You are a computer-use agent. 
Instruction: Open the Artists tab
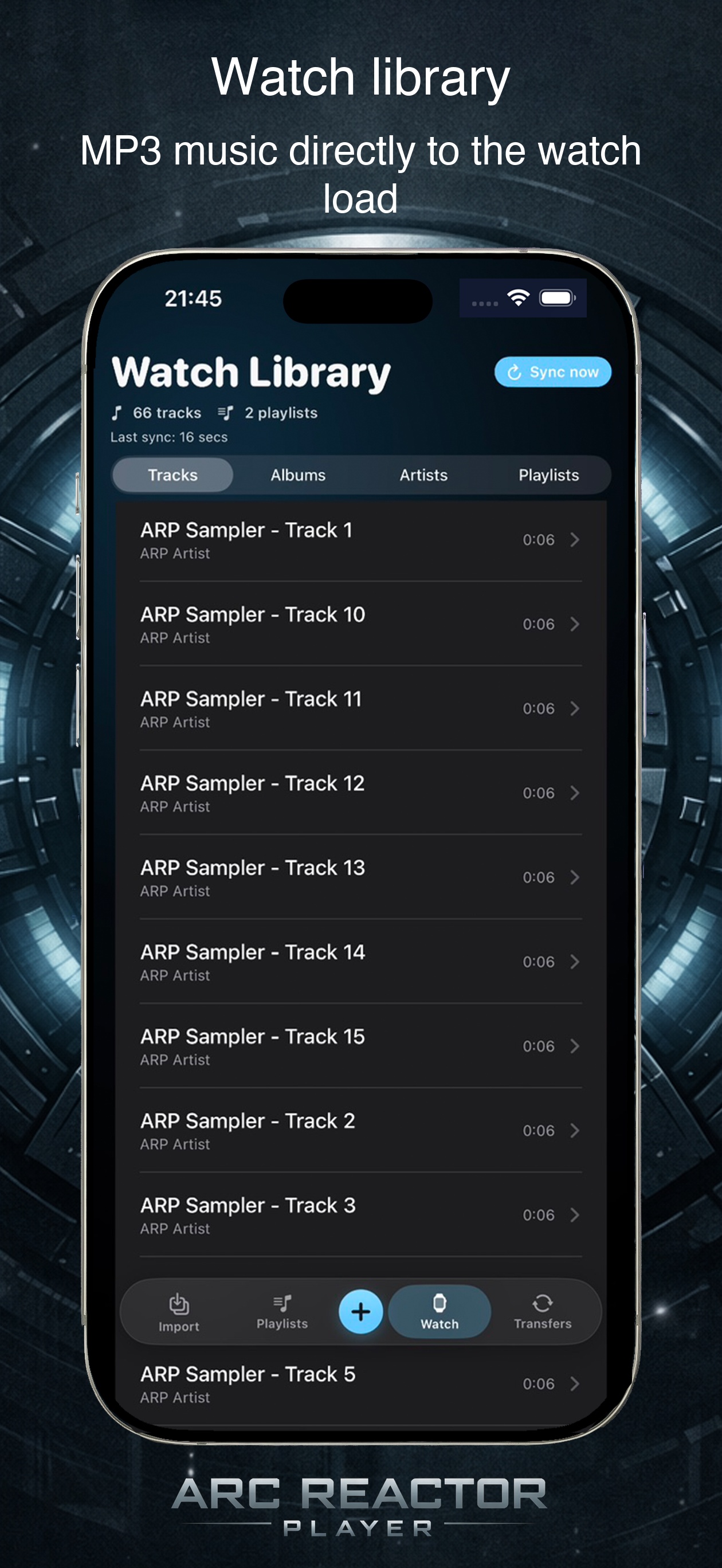[x=423, y=475]
